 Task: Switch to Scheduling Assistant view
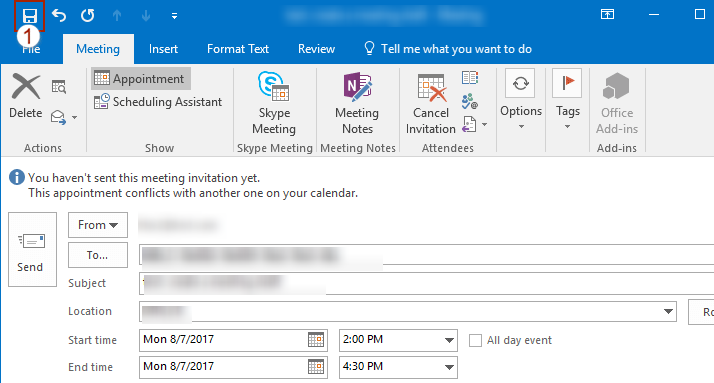pyautogui.click(x=158, y=102)
